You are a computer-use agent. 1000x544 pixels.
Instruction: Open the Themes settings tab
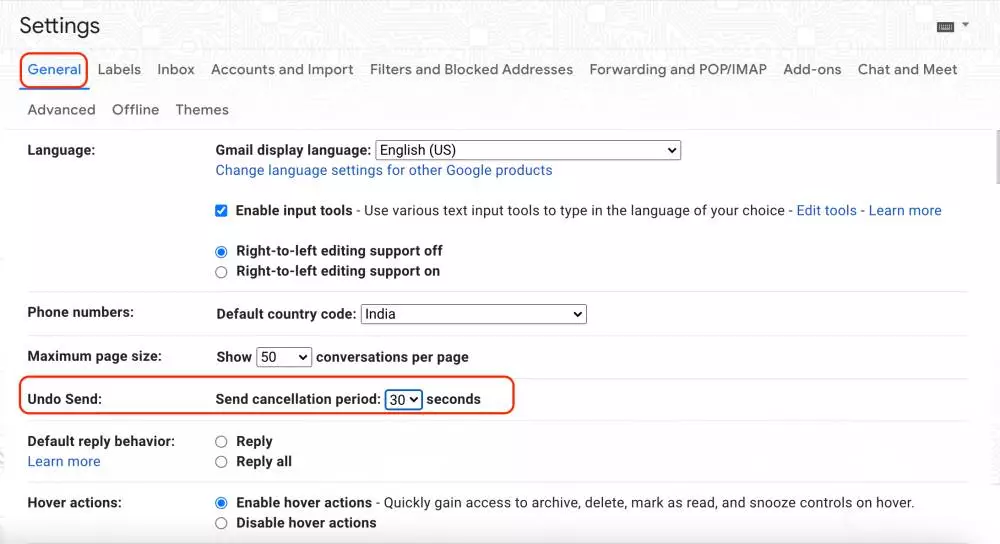click(x=202, y=110)
